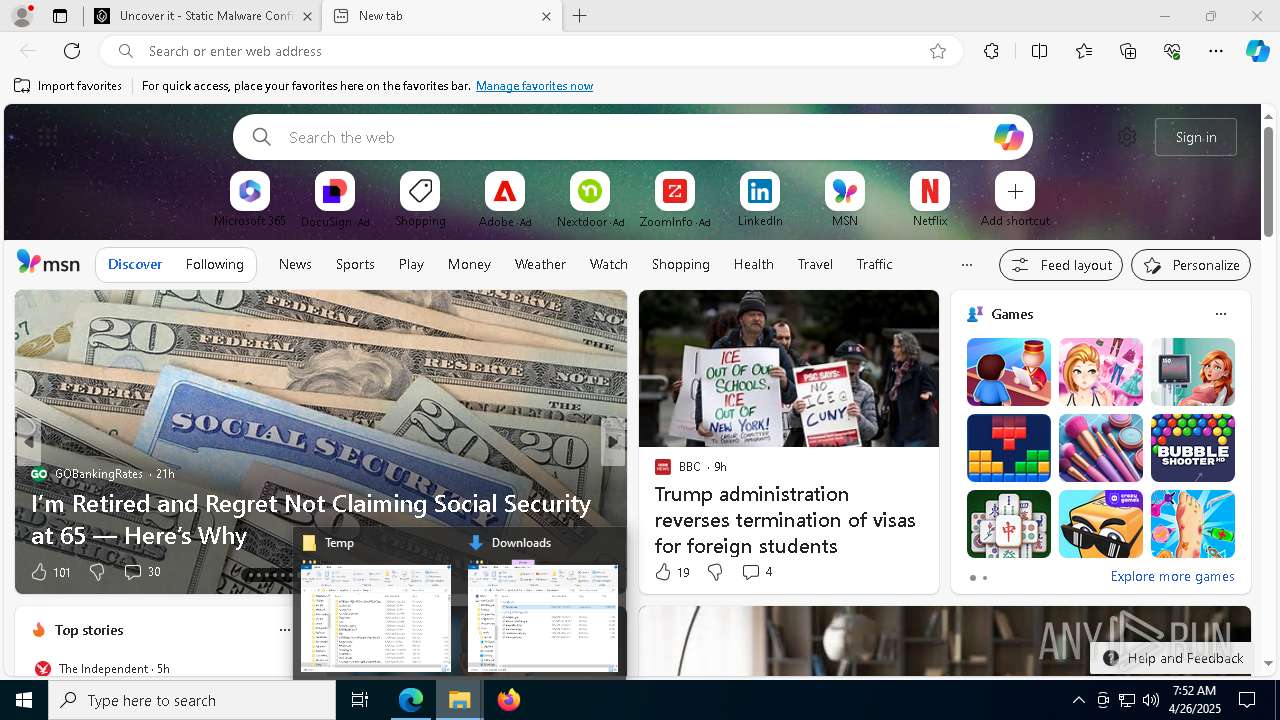Click the Search the web field
Viewport: 1280px width, 720px height.
point(632,137)
